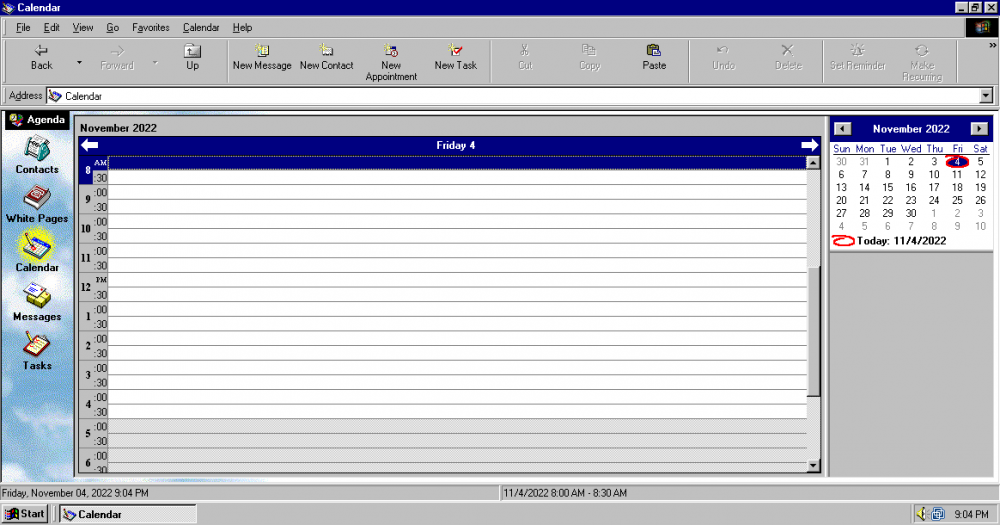Select Saturday November 5 in mini calendar
The image size is (1000, 525).
[980, 161]
